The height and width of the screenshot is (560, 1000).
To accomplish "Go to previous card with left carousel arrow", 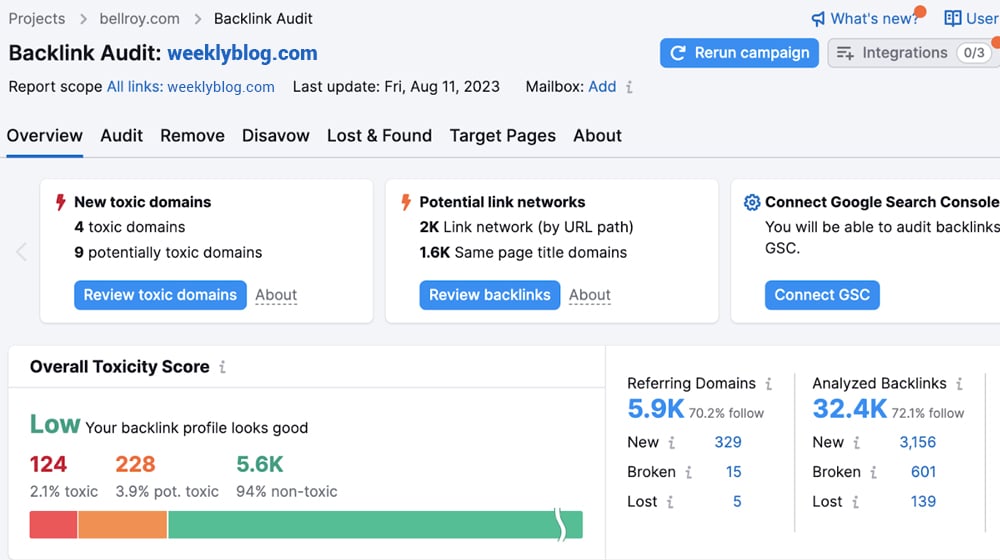I will click(x=21, y=252).
